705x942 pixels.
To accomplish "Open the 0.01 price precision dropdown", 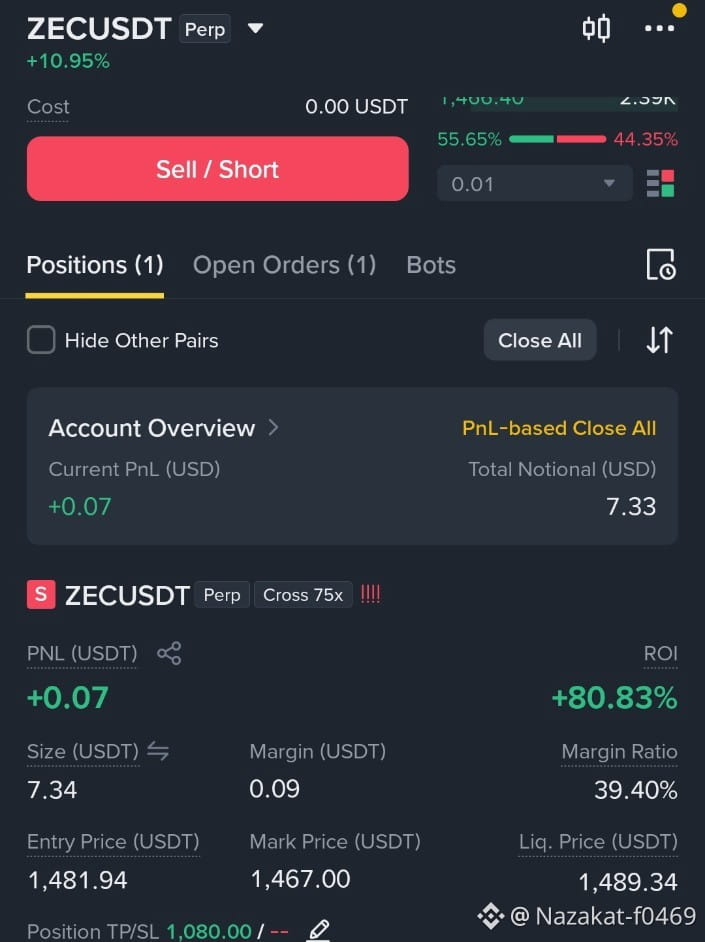I will (x=534, y=183).
